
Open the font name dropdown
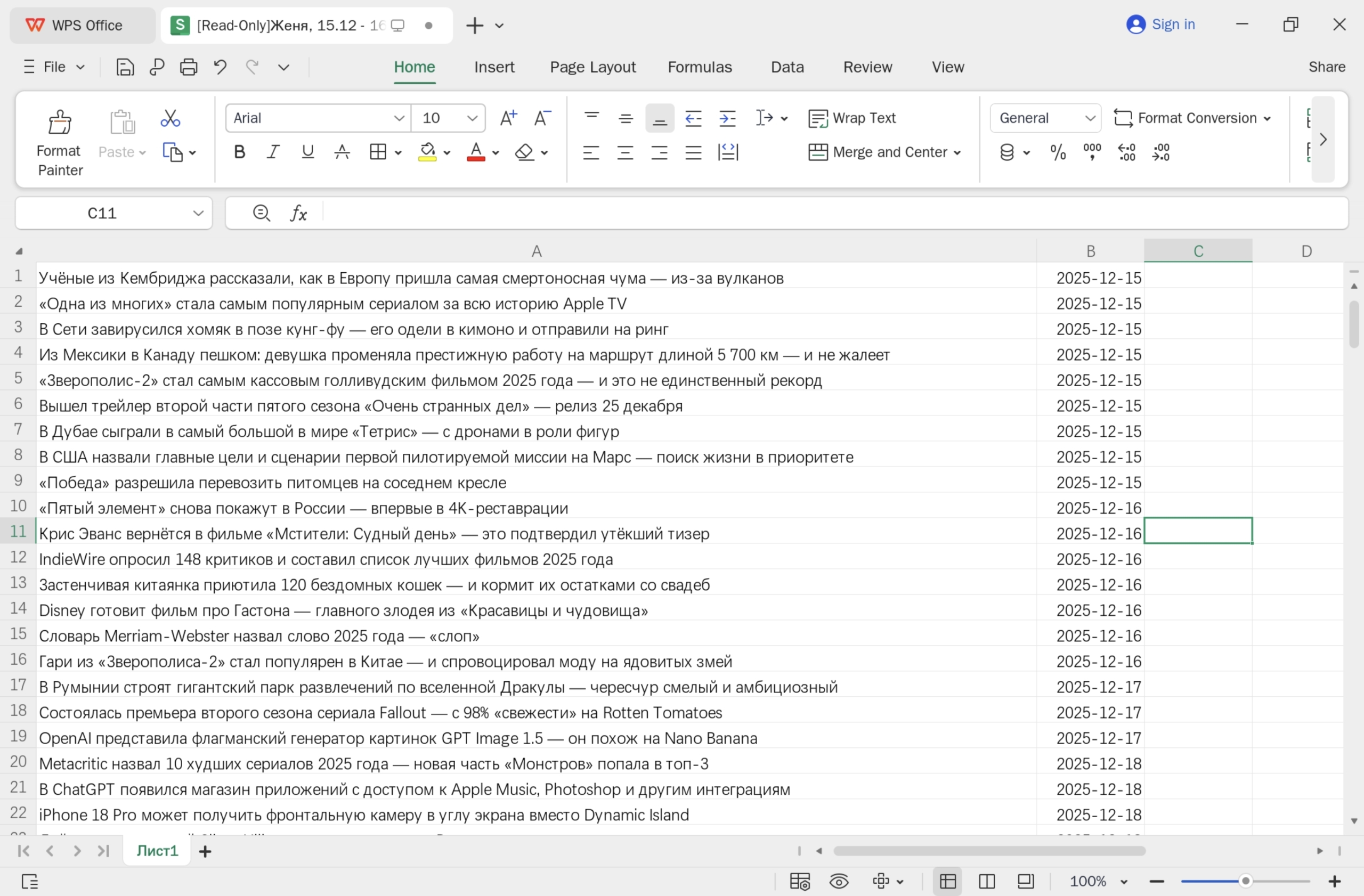(399, 118)
